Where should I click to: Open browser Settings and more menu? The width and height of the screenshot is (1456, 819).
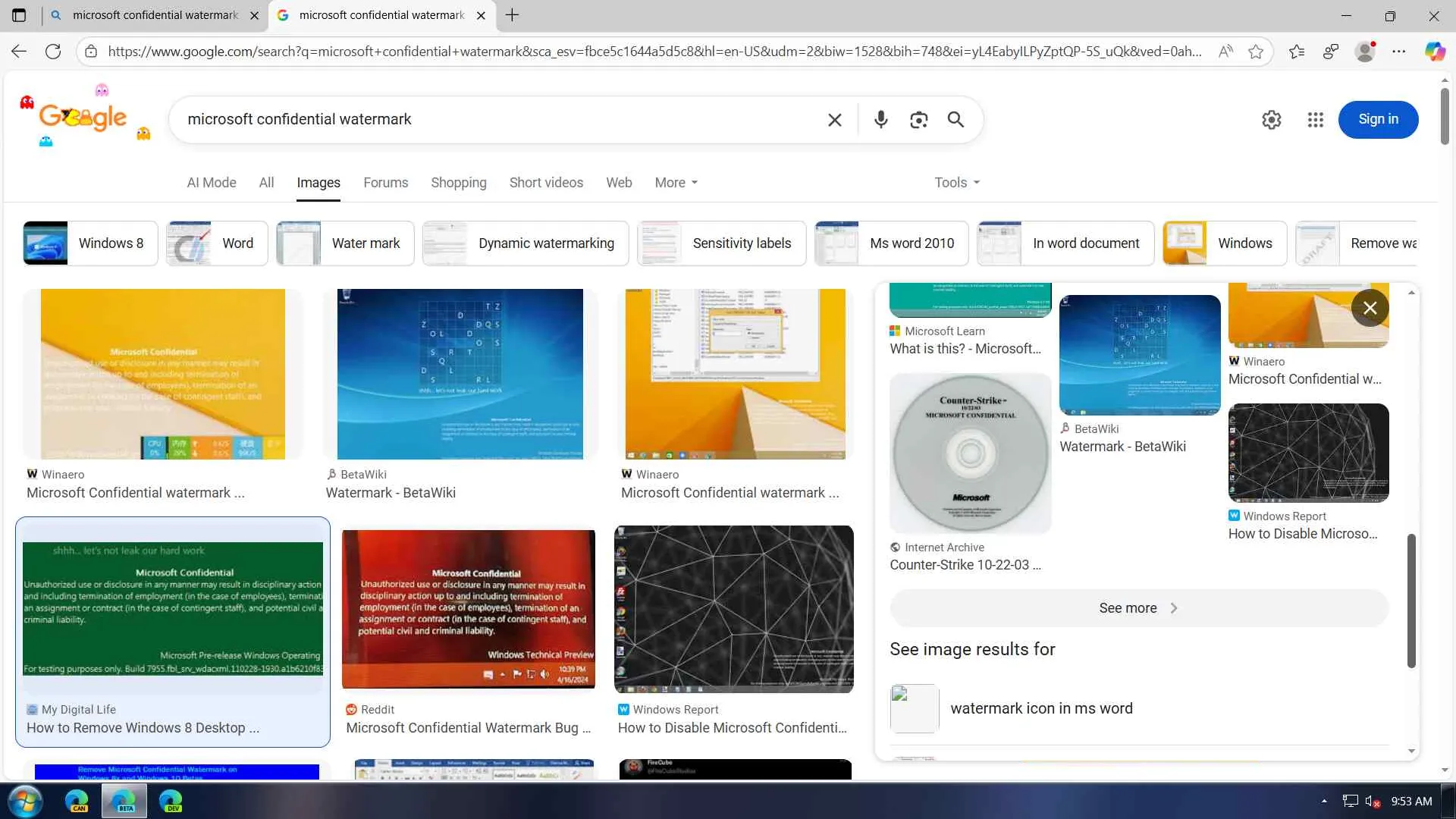[x=1398, y=52]
